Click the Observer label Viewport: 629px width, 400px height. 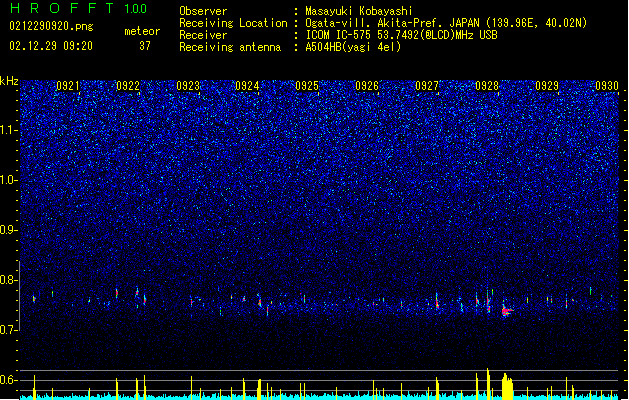203,11
